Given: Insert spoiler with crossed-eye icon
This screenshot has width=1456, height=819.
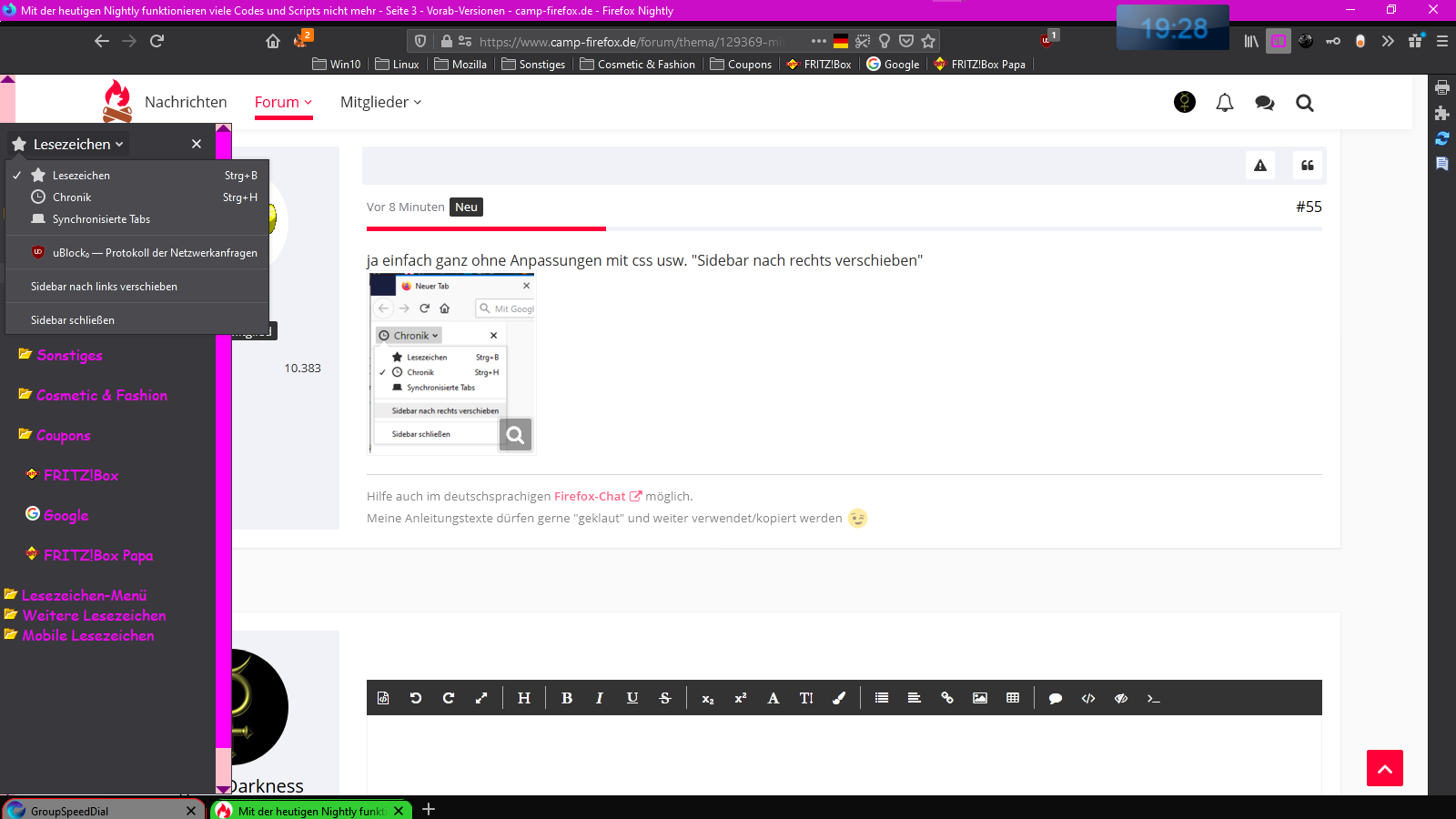Looking at the screenshot, I should 1121,698.
